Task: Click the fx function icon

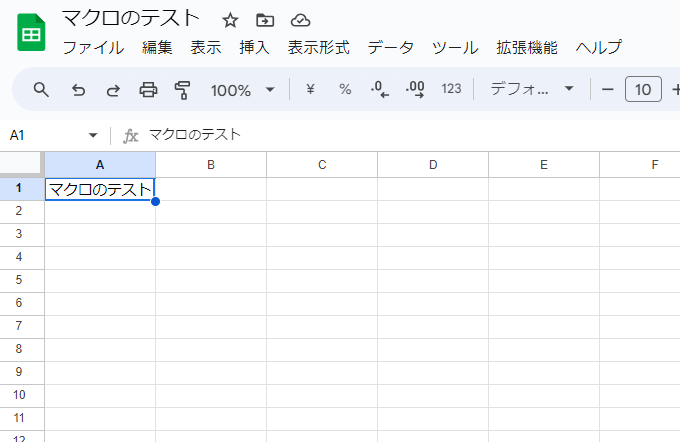Action: coord(131,136)
